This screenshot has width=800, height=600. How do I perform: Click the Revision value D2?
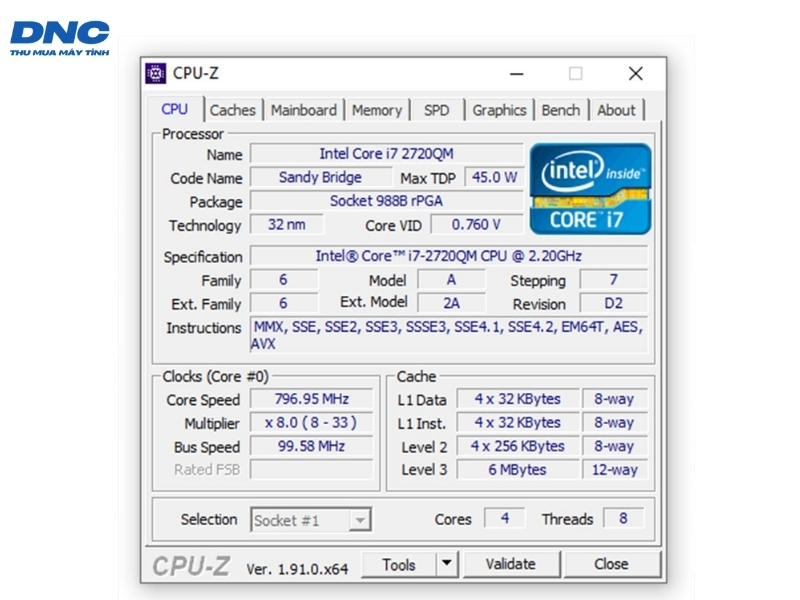click(614, 303)
